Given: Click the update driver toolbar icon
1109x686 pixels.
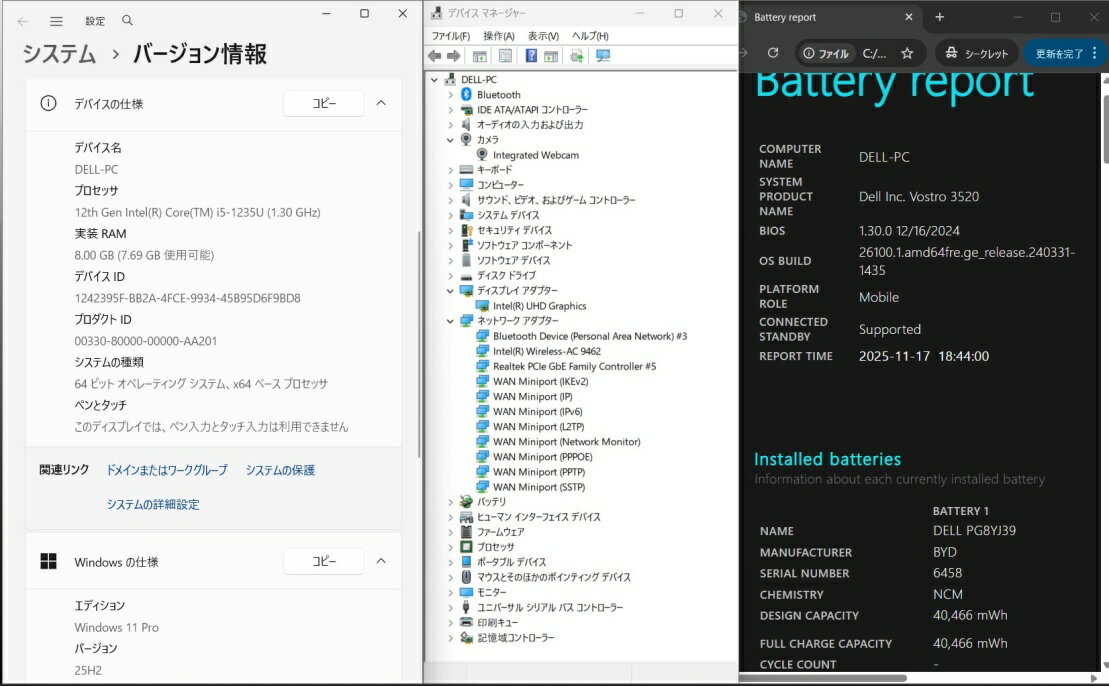Looking at the screenshot, I should coord(577,56).
